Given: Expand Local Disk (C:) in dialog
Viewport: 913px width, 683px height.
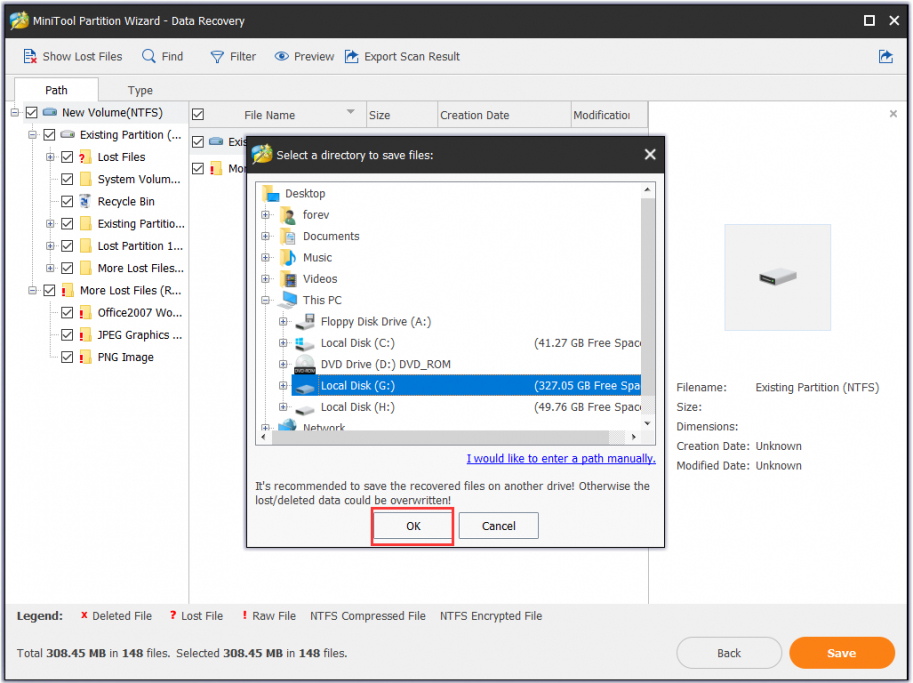Looking at the screenshot, I should [283, 343].
